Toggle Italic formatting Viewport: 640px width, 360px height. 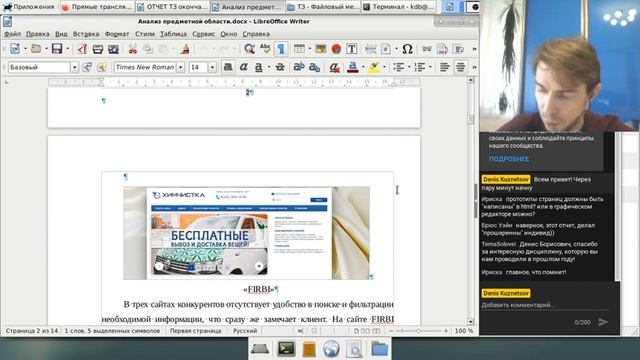coord(244,67)
